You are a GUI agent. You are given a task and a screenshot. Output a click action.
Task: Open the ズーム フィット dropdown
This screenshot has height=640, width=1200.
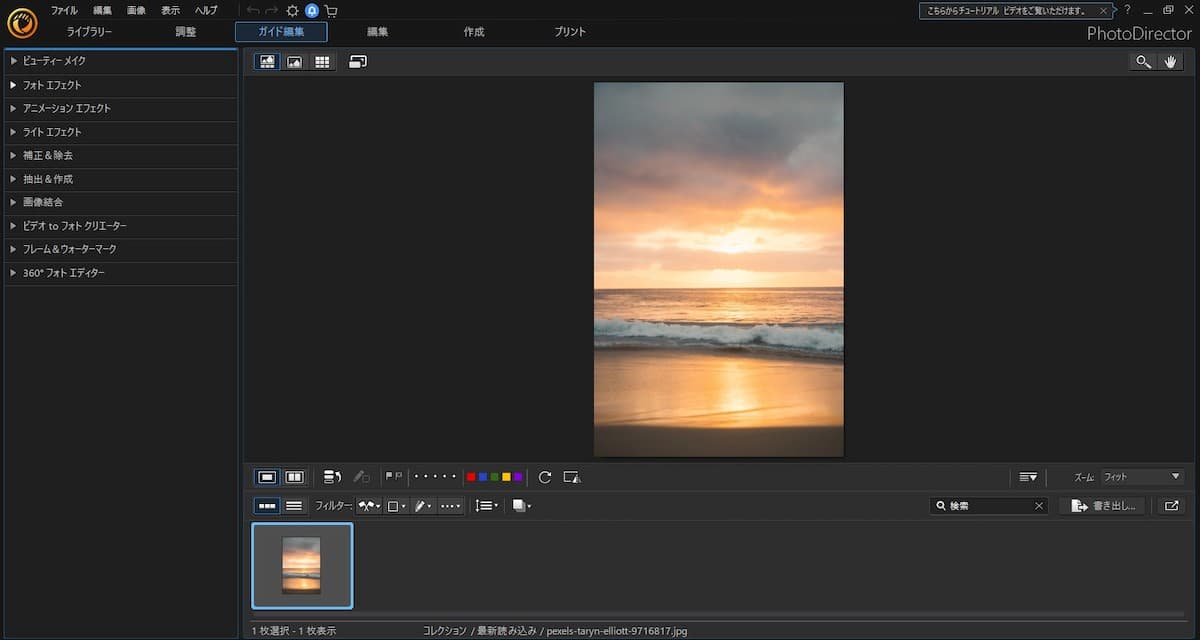click(x=1141, y=477)
